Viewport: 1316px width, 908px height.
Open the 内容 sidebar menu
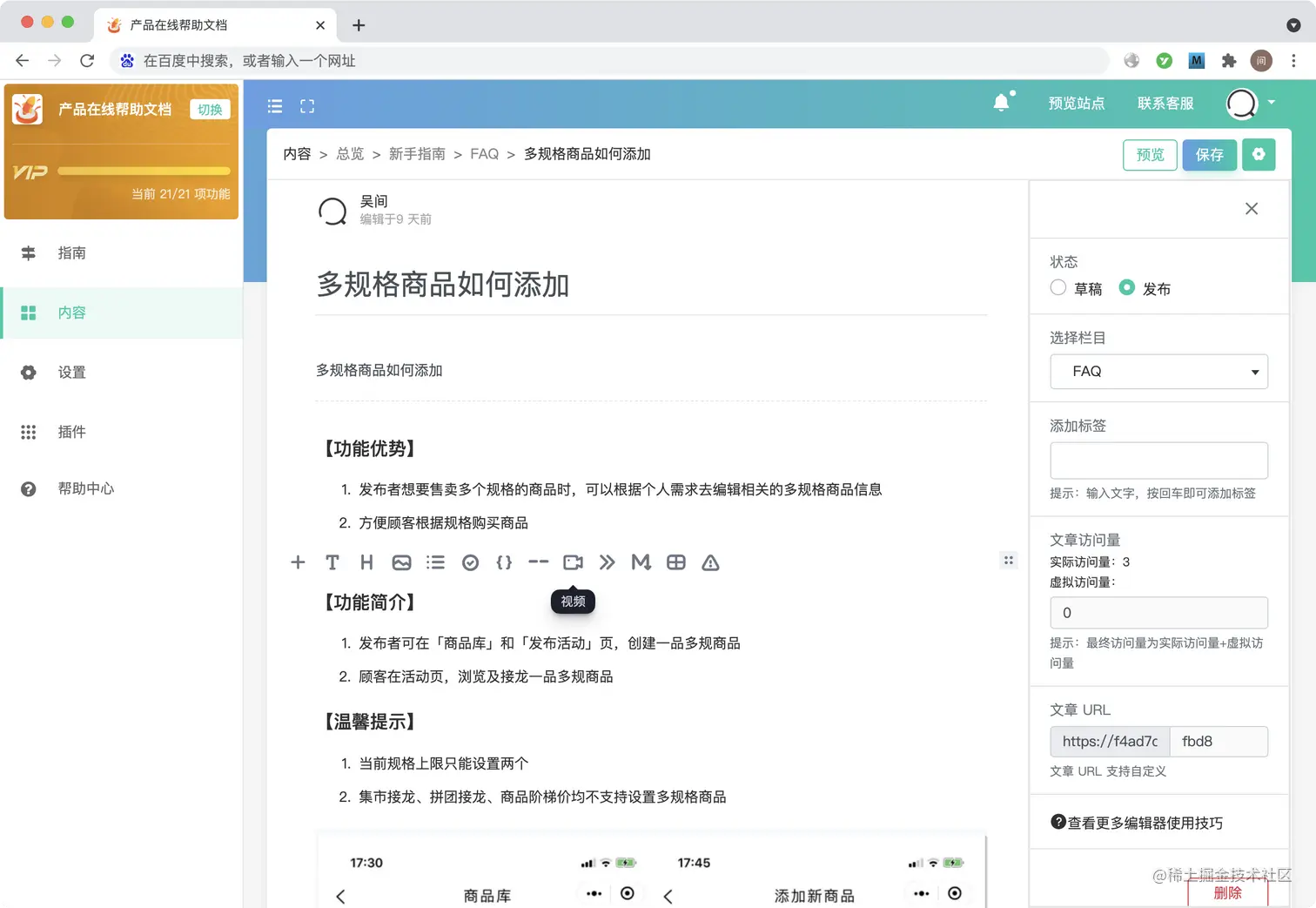(x=122, y=313)
